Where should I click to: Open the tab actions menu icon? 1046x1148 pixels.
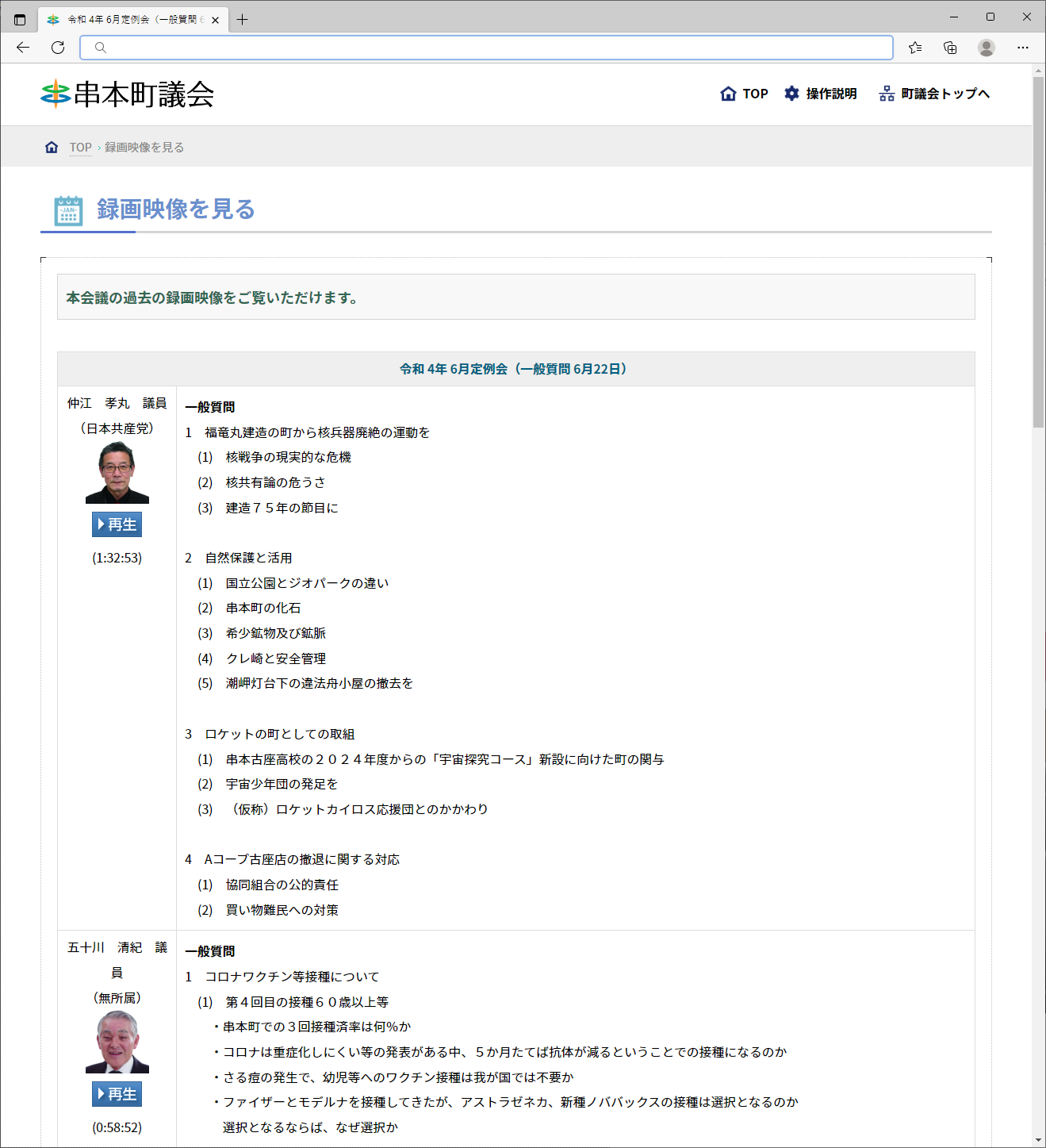click(x=20, y=20)
